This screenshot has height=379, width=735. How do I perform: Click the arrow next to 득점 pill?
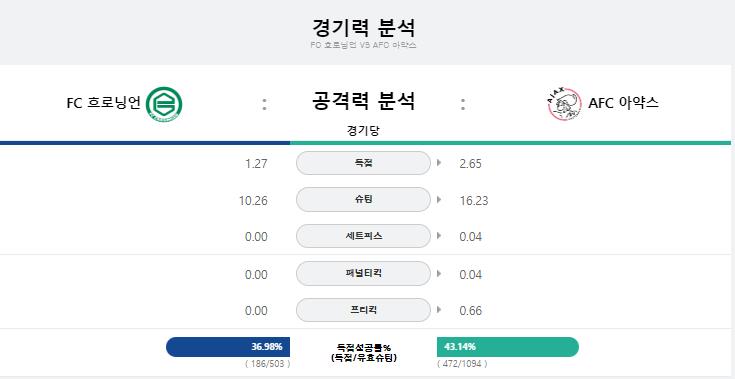point(439,163)
